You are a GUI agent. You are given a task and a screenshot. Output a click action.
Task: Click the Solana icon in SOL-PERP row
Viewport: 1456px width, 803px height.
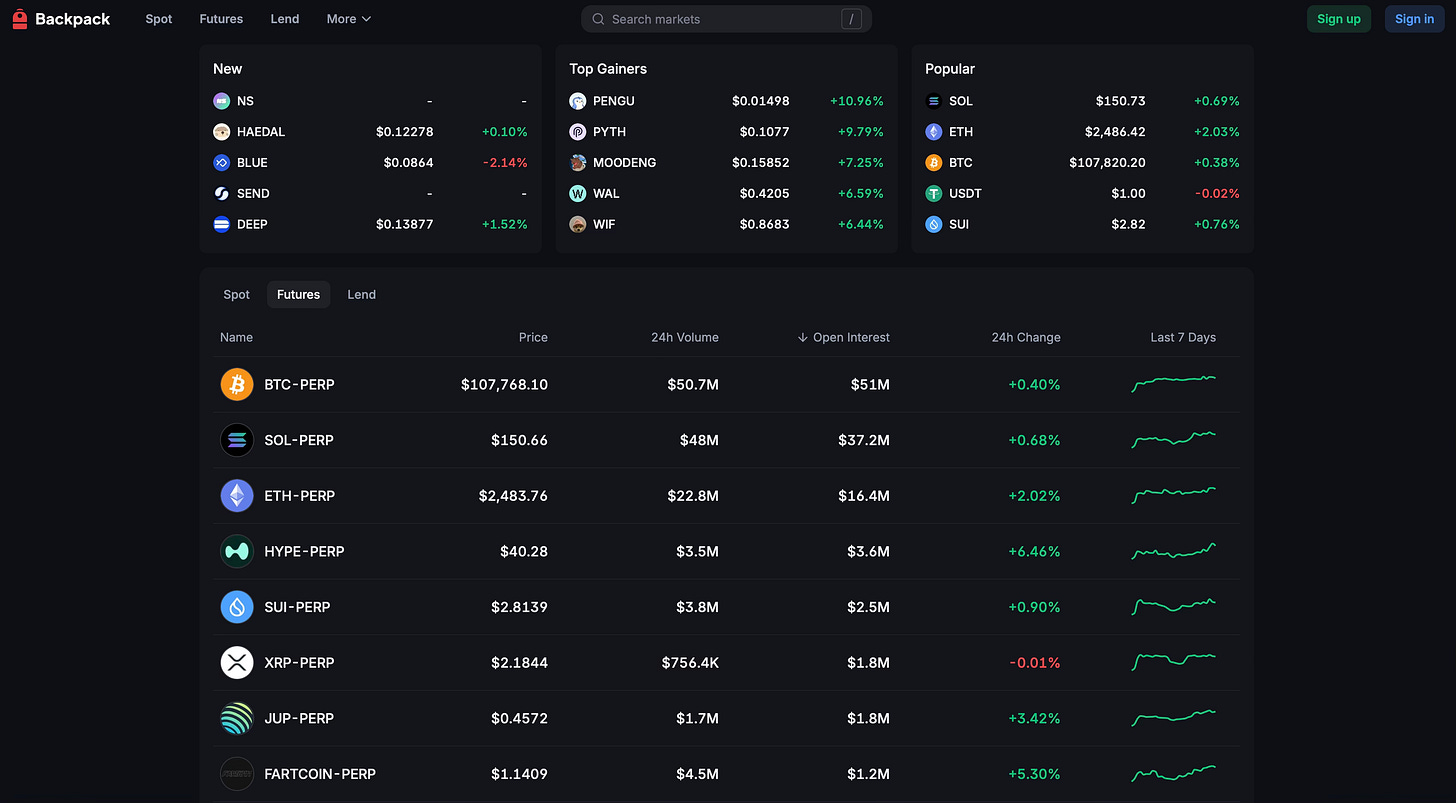[237, 440]
